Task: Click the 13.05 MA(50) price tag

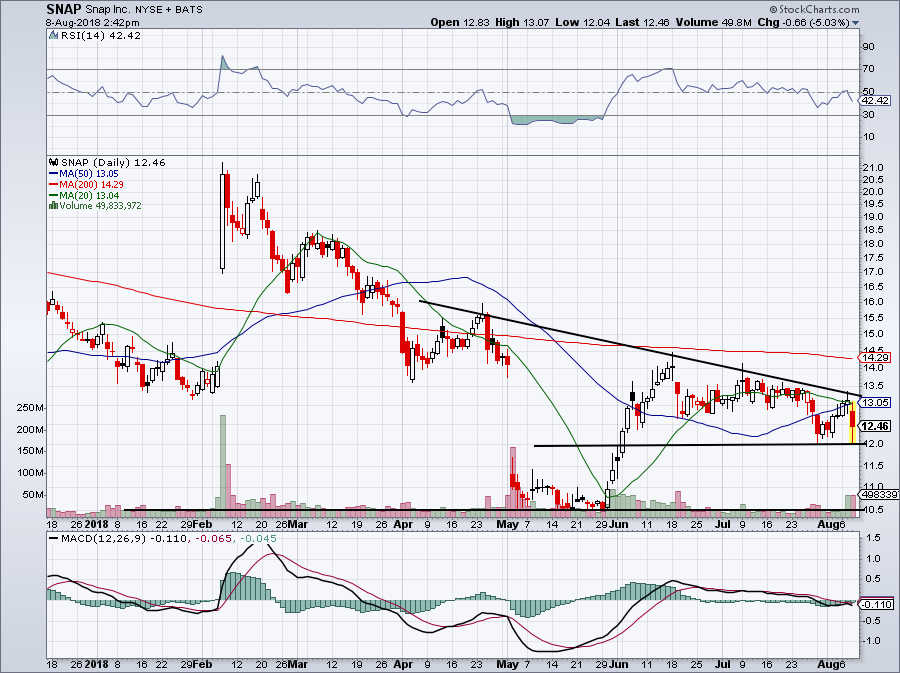Action: [x=877, y=402]
